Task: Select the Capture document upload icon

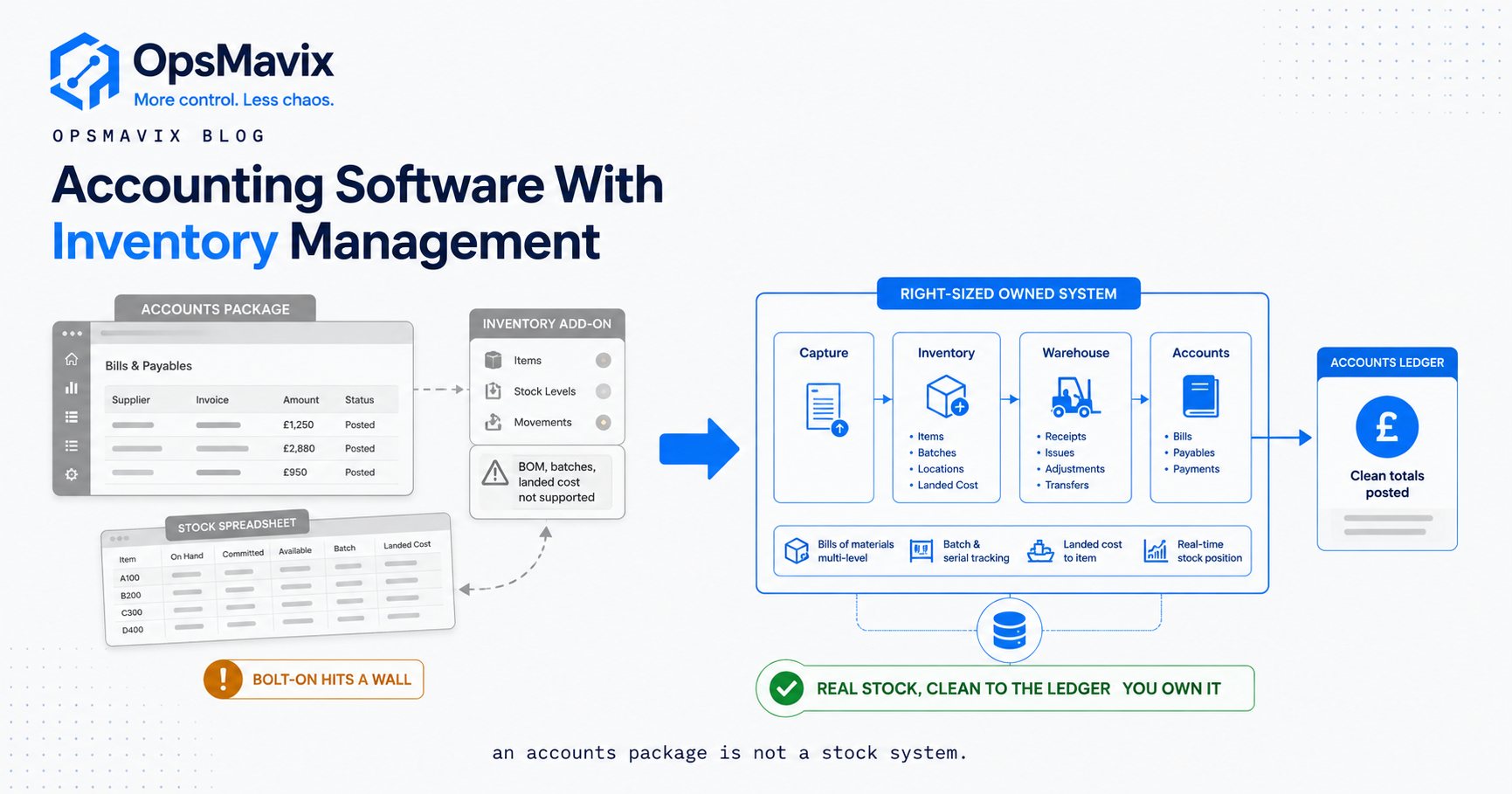Action: click(x=826, y=408)
